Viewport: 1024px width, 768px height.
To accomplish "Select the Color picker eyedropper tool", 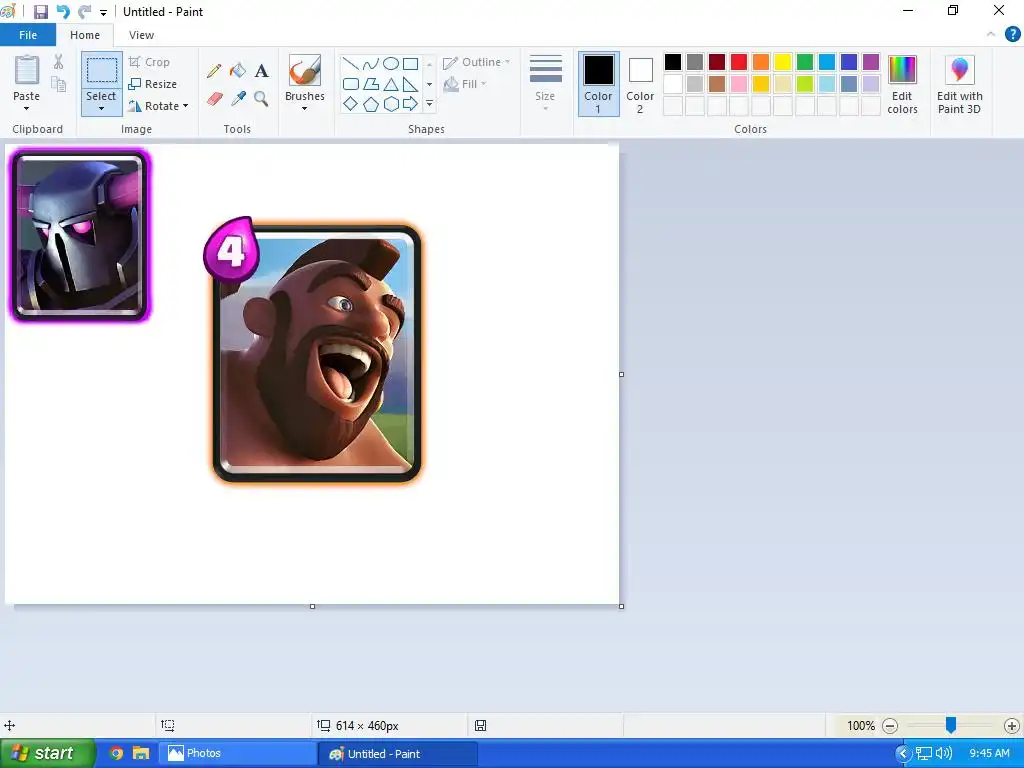I will coord(238,99).
